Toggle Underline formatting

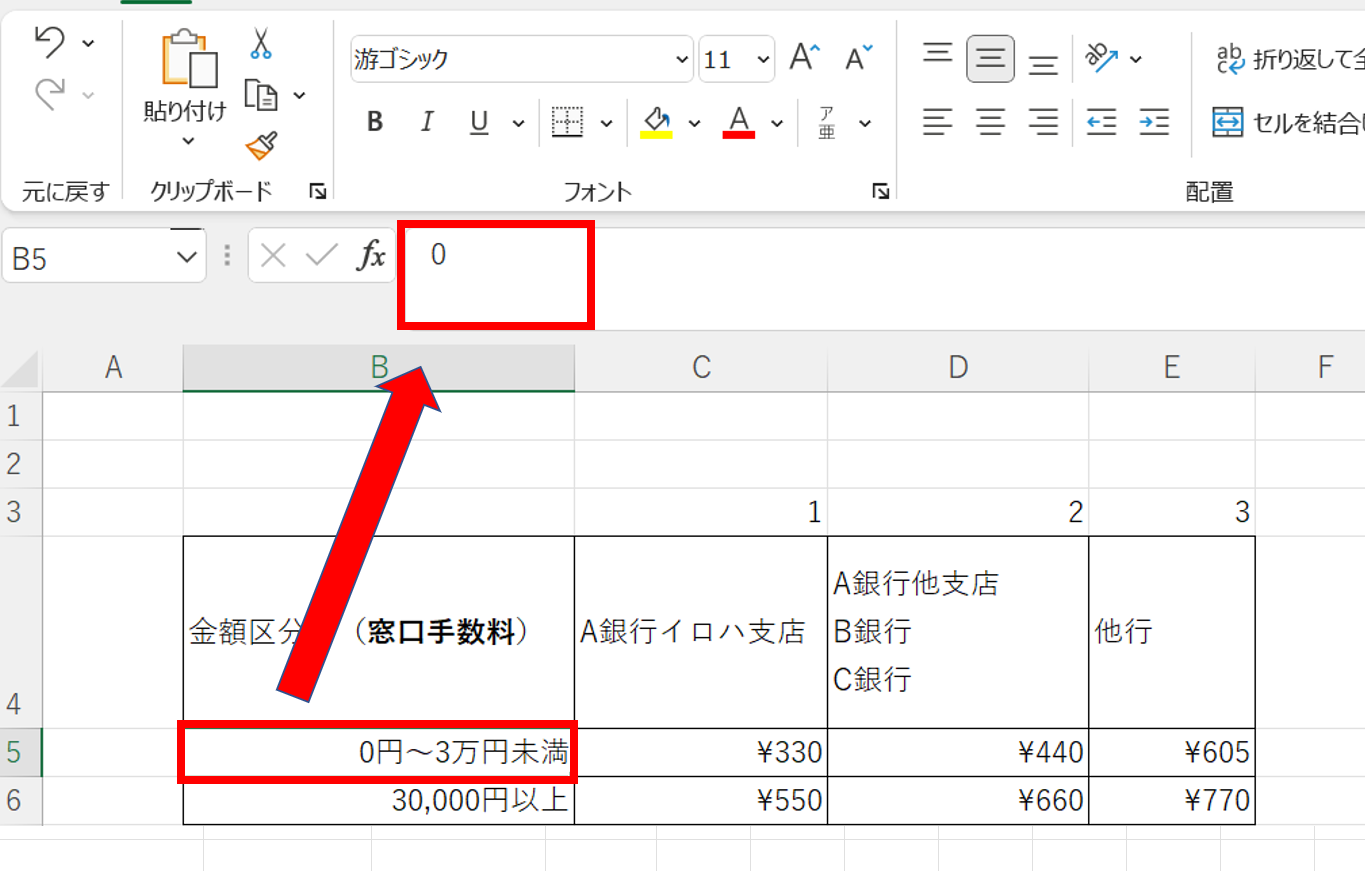479,122
